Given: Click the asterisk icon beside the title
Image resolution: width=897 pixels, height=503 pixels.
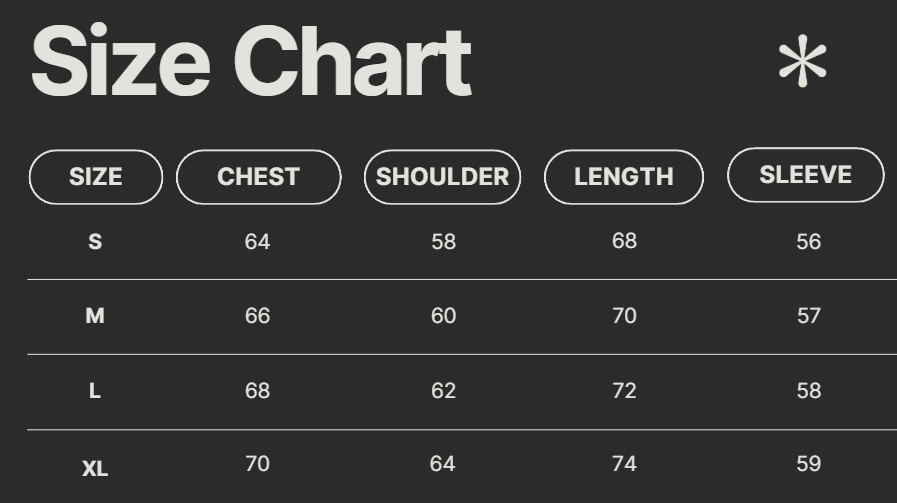Looking at the screenshot, I should click(802, 62).
